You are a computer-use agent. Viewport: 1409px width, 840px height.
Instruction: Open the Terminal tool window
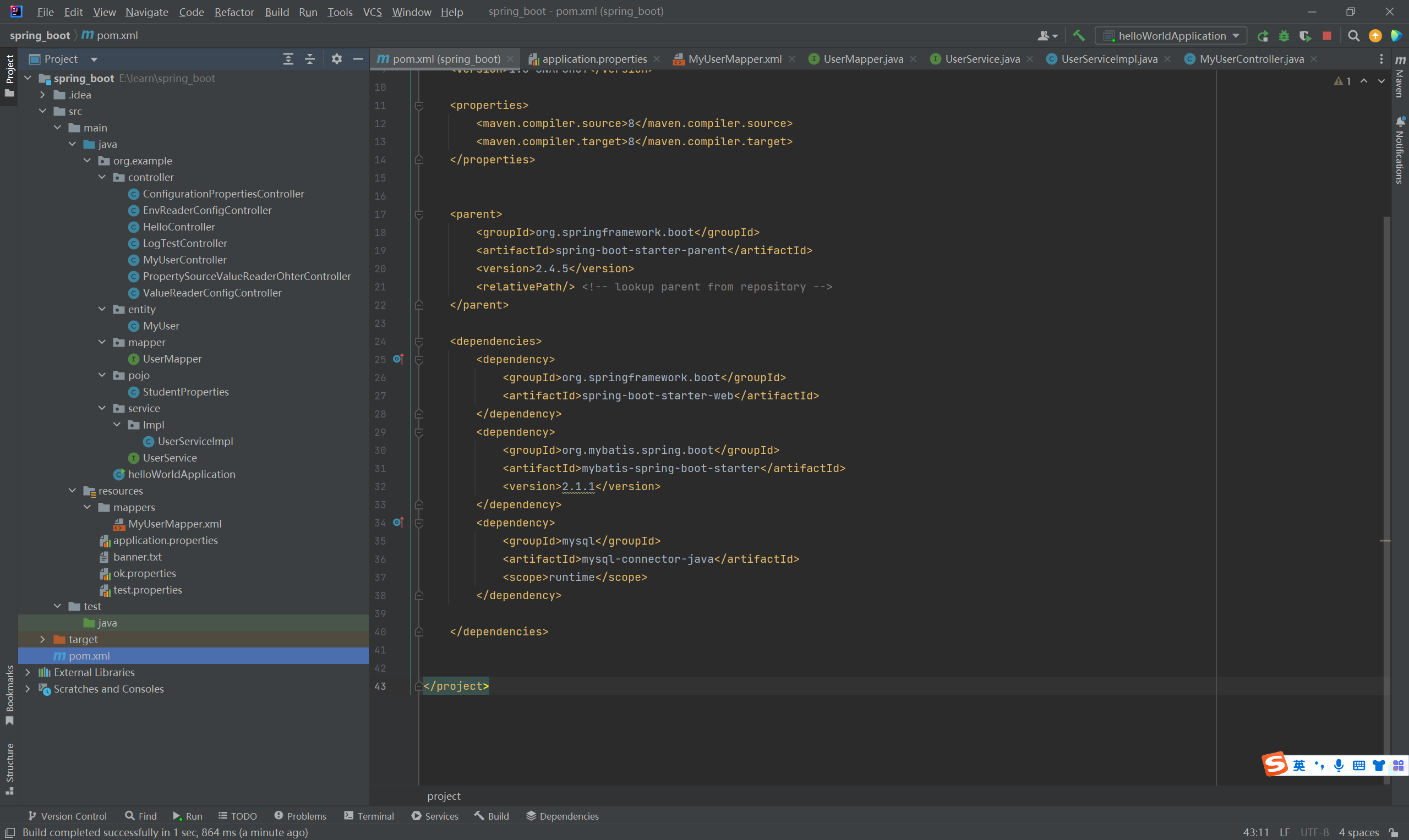[x=369, y=816]
